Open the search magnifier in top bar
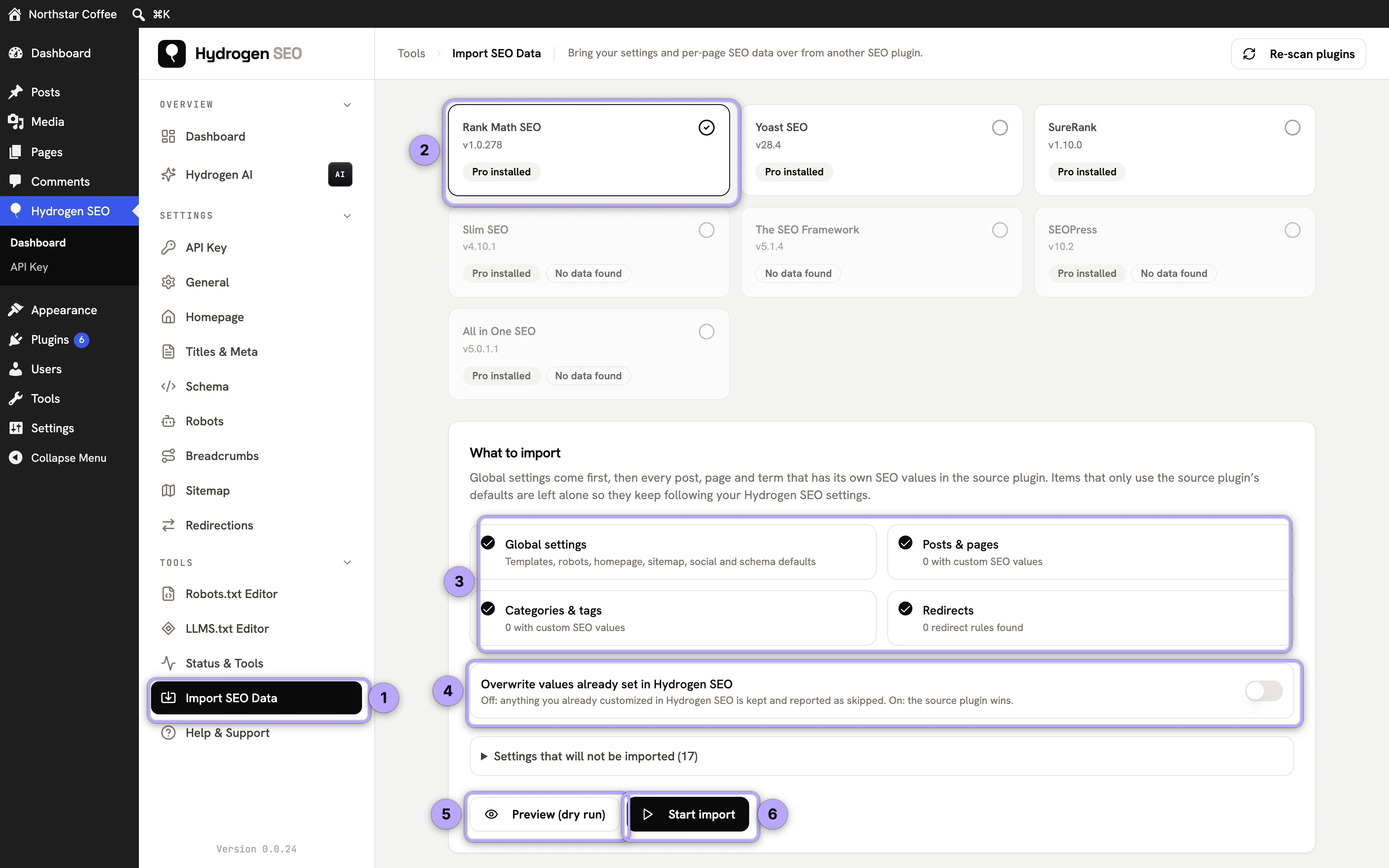Image resolution: width=1389 pixels, height=868 pixels. point(138,14)
